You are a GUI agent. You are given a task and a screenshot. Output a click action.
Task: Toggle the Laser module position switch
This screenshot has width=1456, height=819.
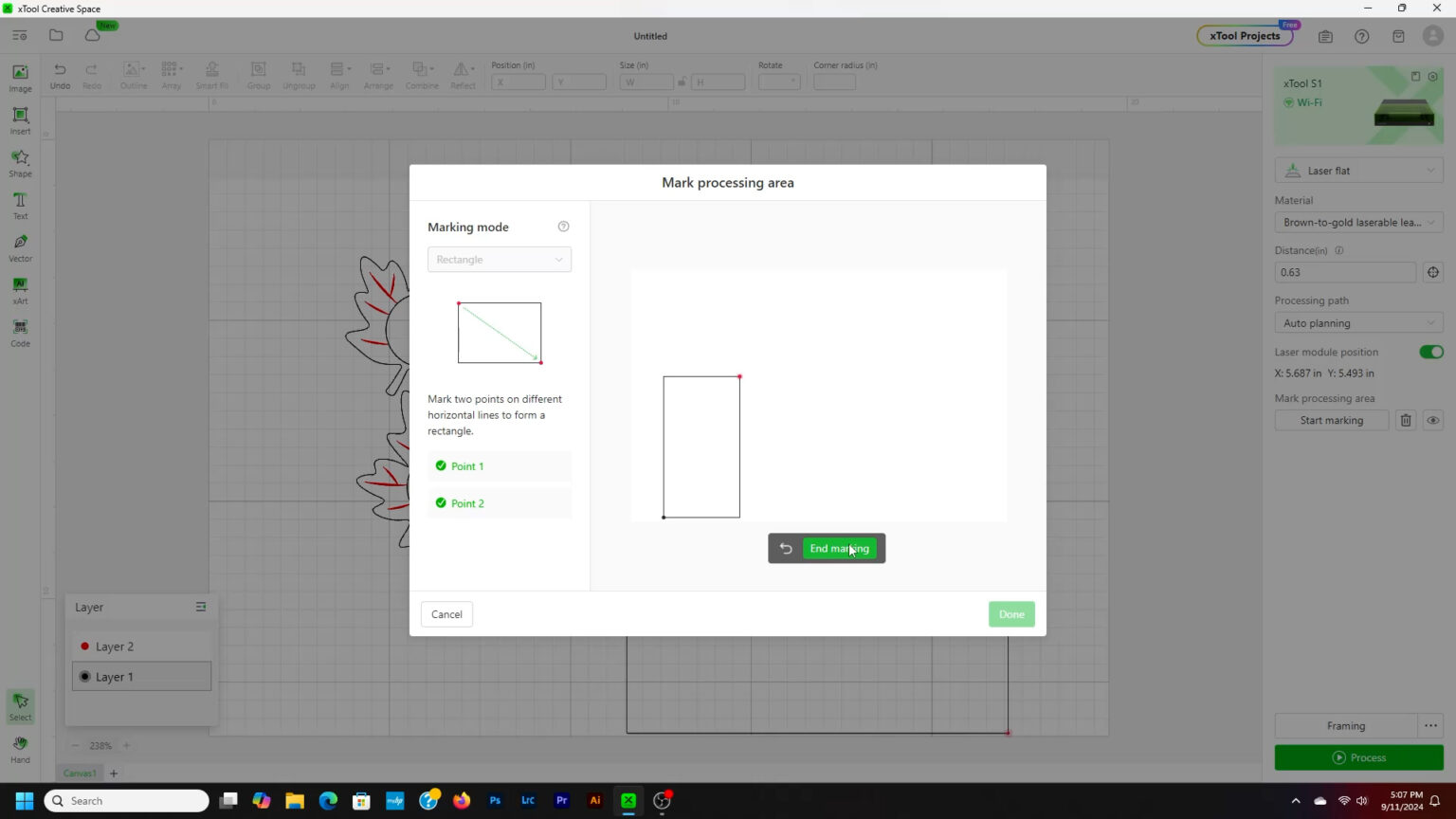(x=1430, y=353)
